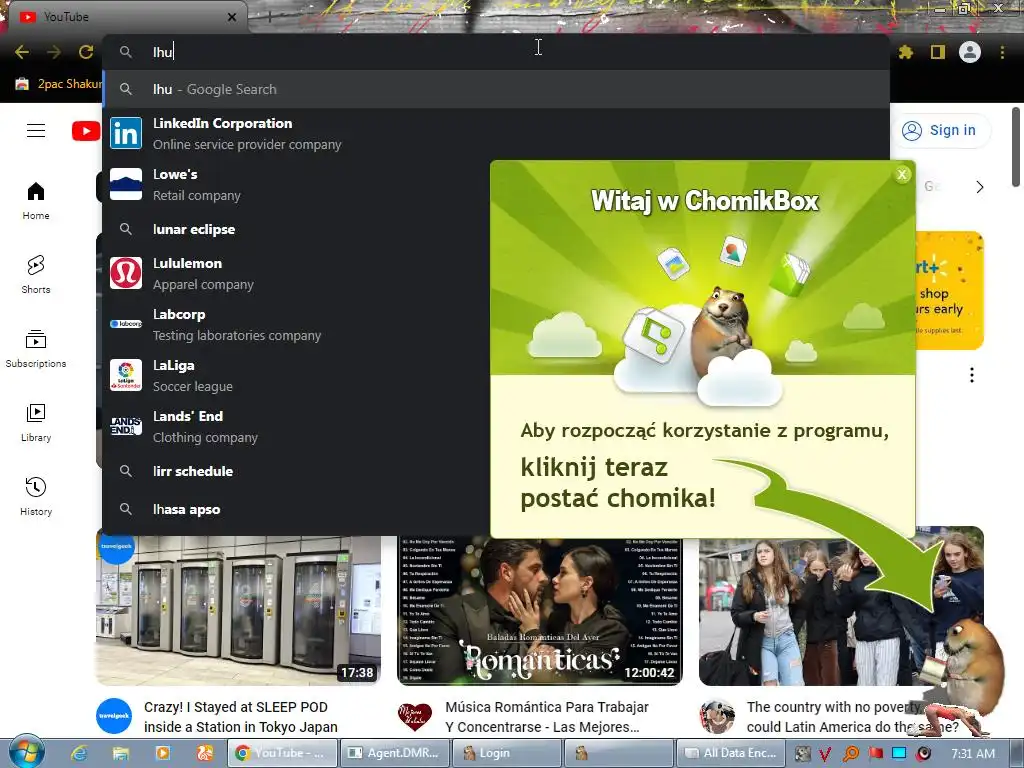Open the Romanticas music video thumbnail

click(x=539, y=610)
